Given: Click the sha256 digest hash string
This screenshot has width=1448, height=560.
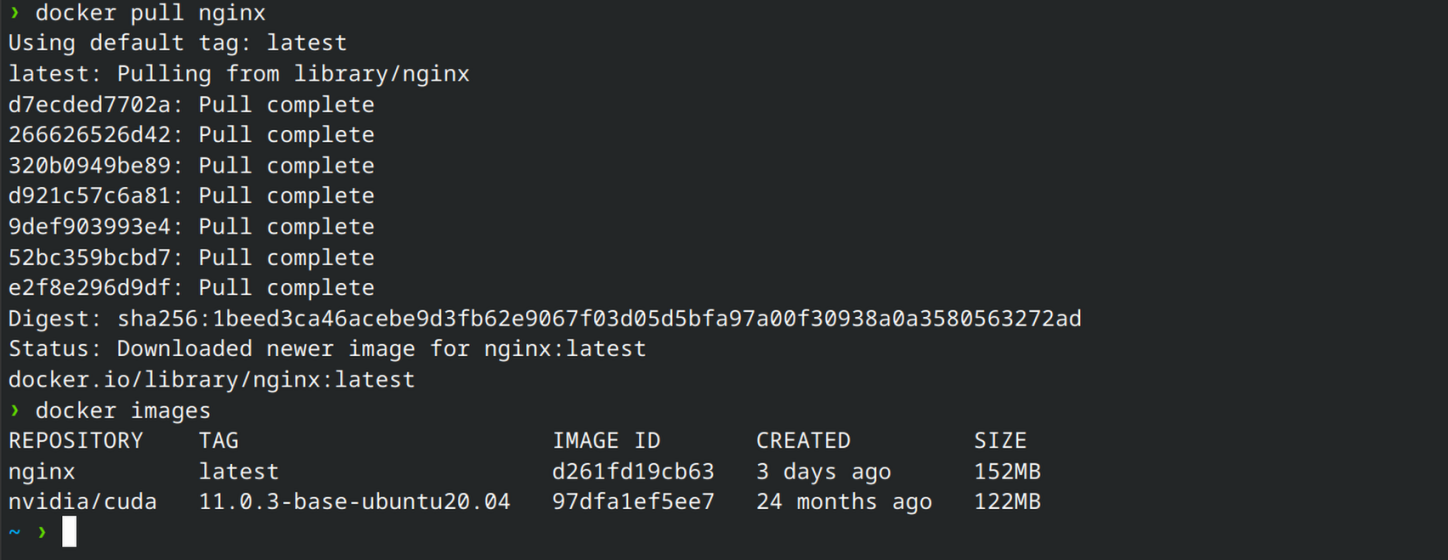Looking at the screenshot, I should click(x=599, y=319).
